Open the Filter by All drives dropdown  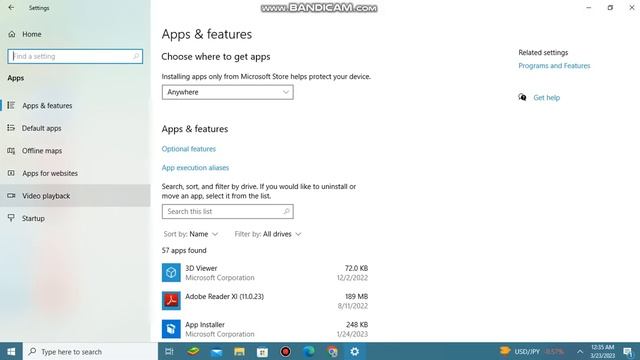coord(268,234)
